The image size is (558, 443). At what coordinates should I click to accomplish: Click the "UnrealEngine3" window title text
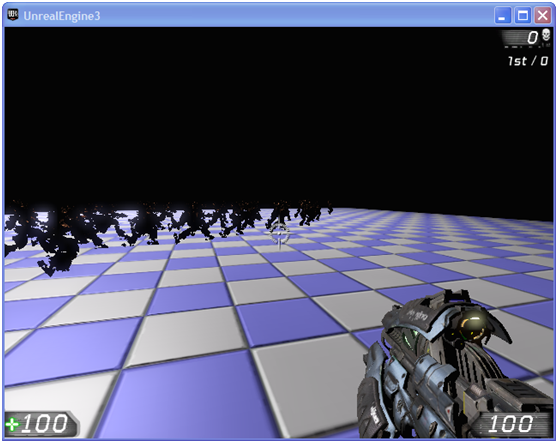coord(62,16)
